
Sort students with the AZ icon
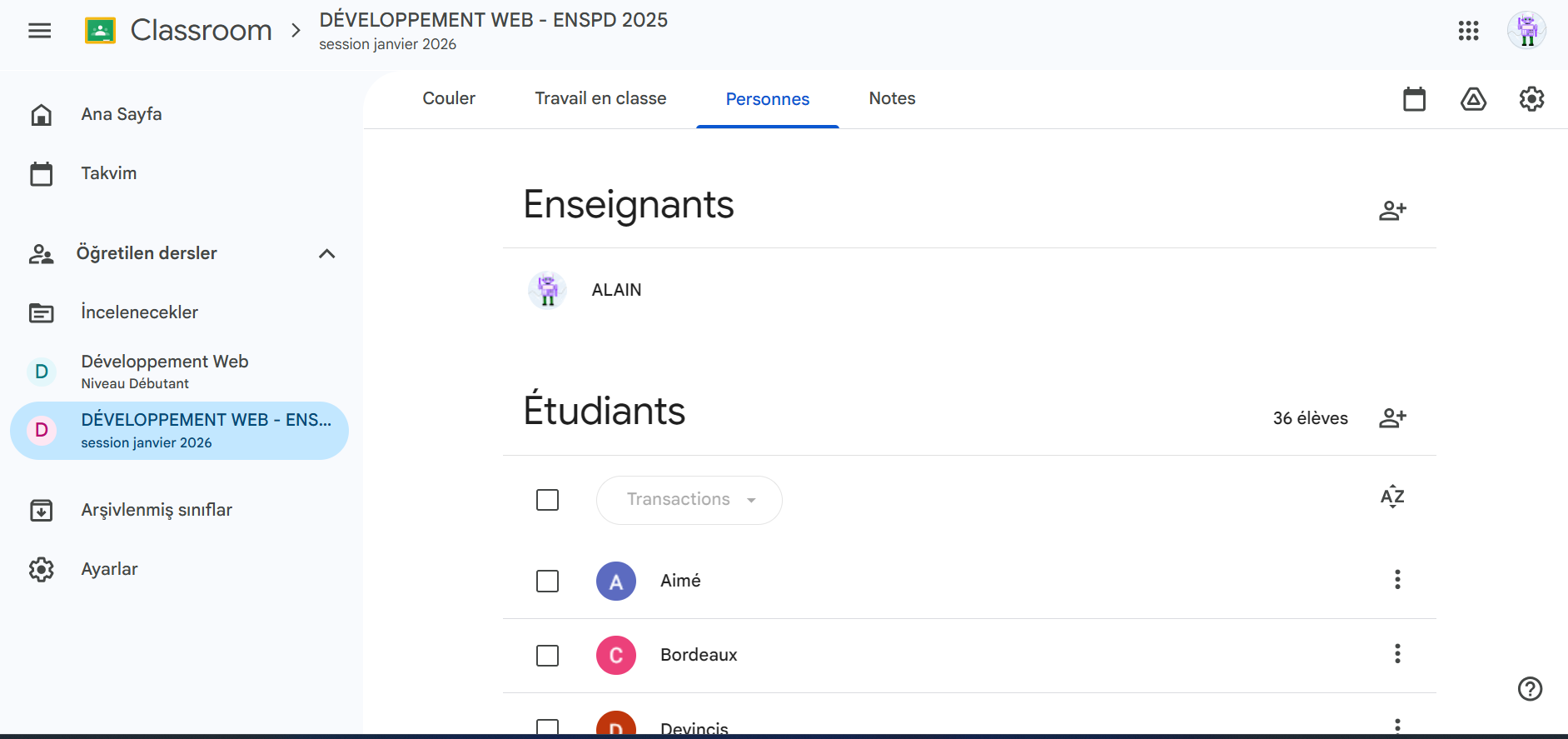(1391, 497)
